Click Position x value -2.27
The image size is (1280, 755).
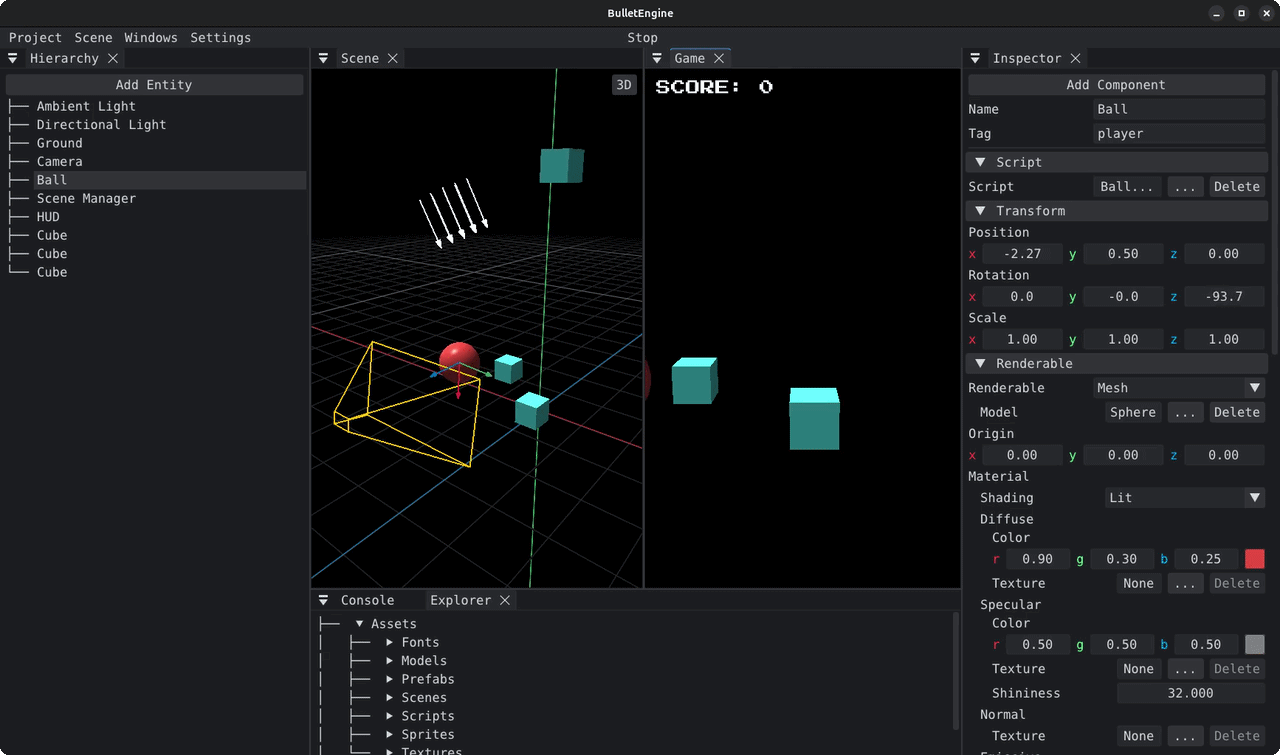tap(1022, 254)
